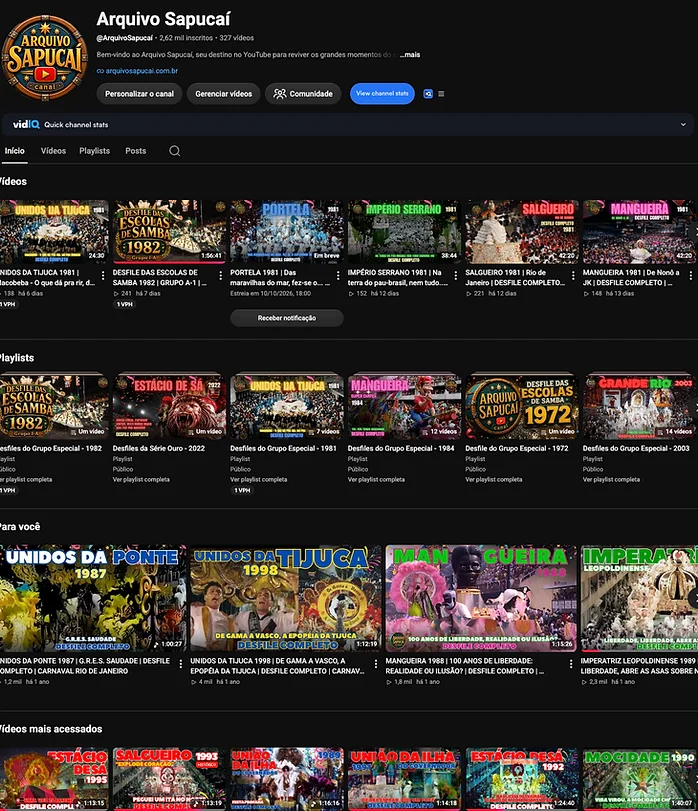Screen dimensions: 698x811
Task: Open the Playlists tab
Action: [95, 151]
